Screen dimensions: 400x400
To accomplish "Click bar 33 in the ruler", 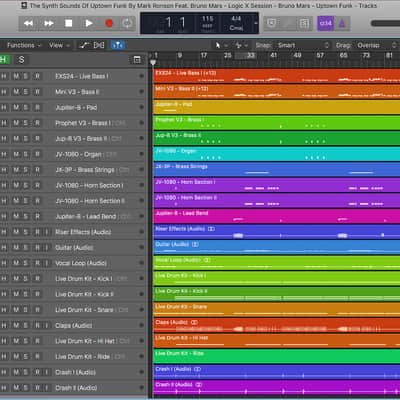I will 251,55.
